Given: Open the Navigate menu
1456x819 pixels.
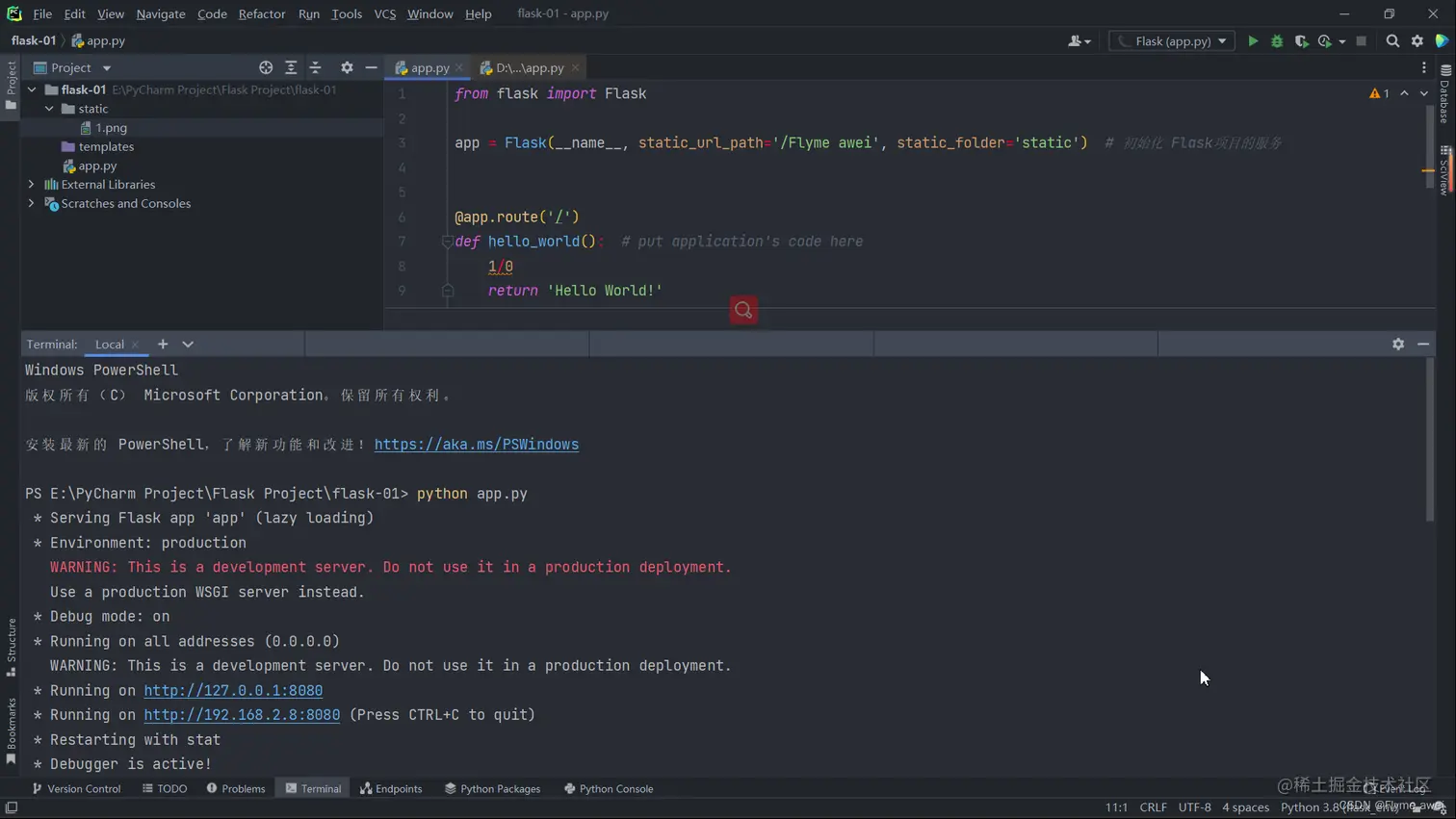Looking at the screenshot, I should click(x=161, y=13).
